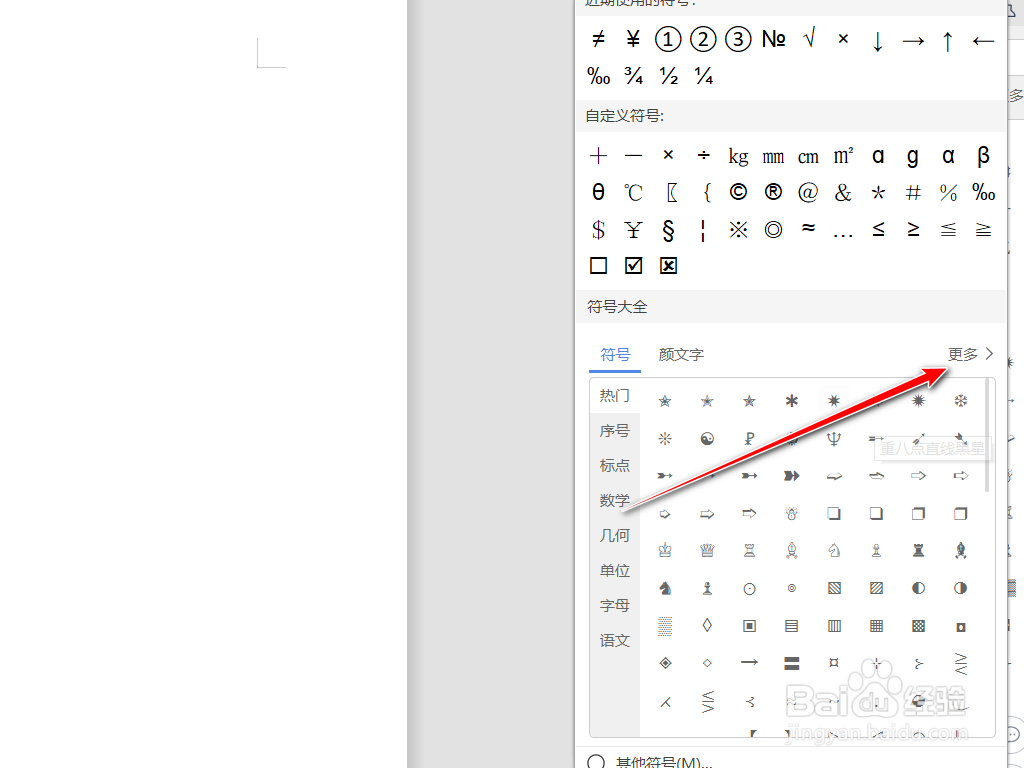Insert the crossed box ☒ symbol
The height and width of the screenshot is (768, 1024).
tap(668, 266)
